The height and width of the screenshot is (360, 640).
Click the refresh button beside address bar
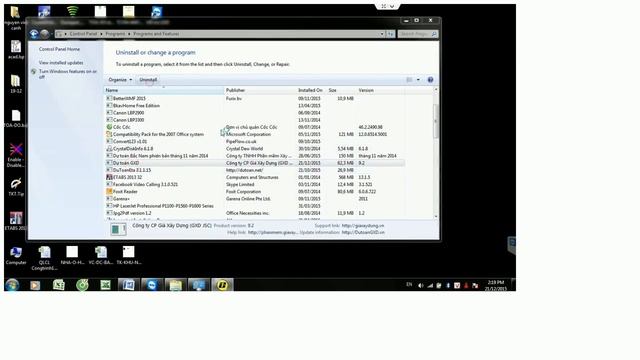pyautogui.click(x=391, y=34)
